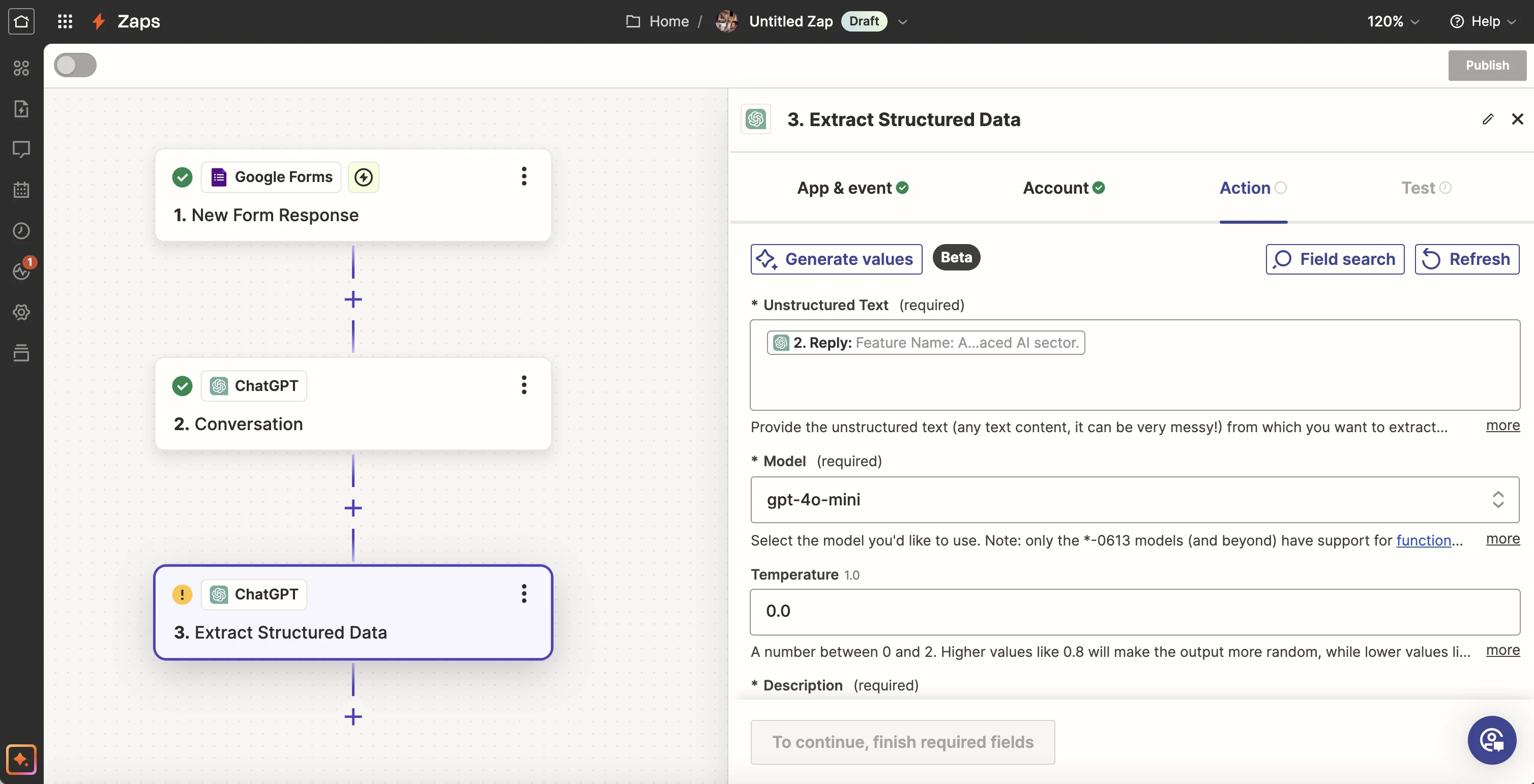Open the app grid launcher icon
1534x784 pixels.
coord(64,21)
